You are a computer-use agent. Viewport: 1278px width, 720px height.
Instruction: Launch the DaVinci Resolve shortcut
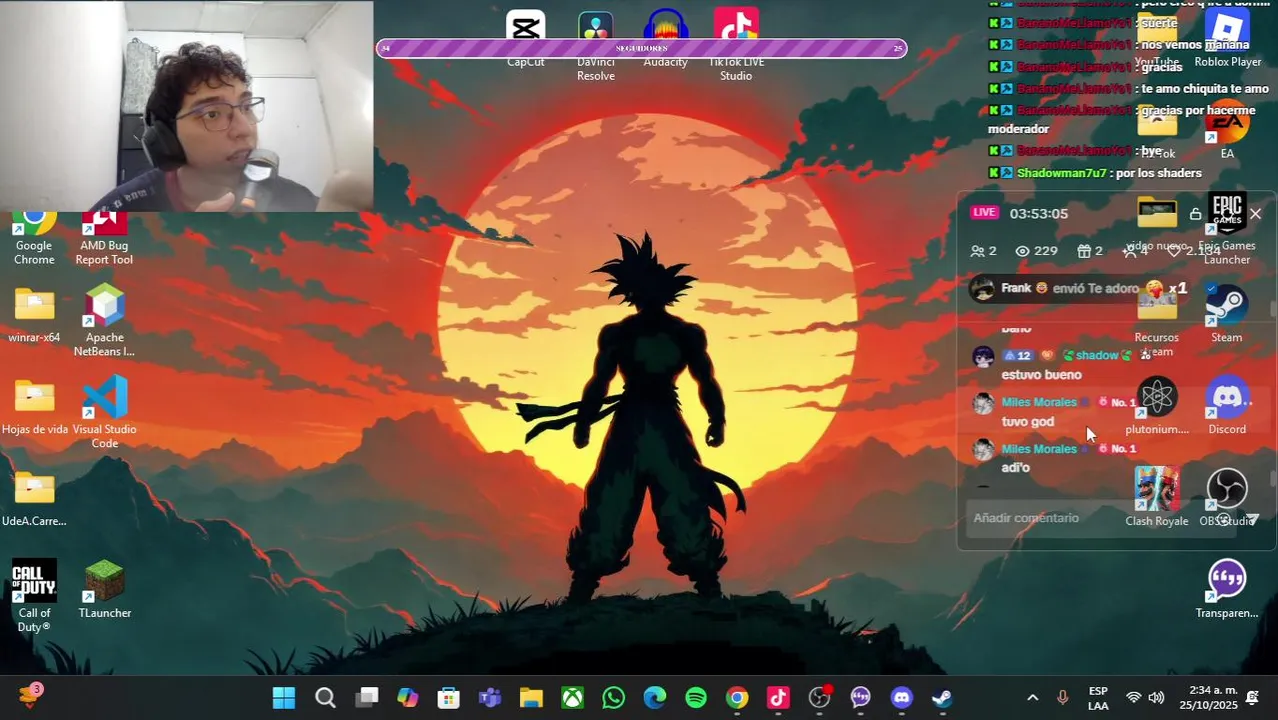coord(596,46)
